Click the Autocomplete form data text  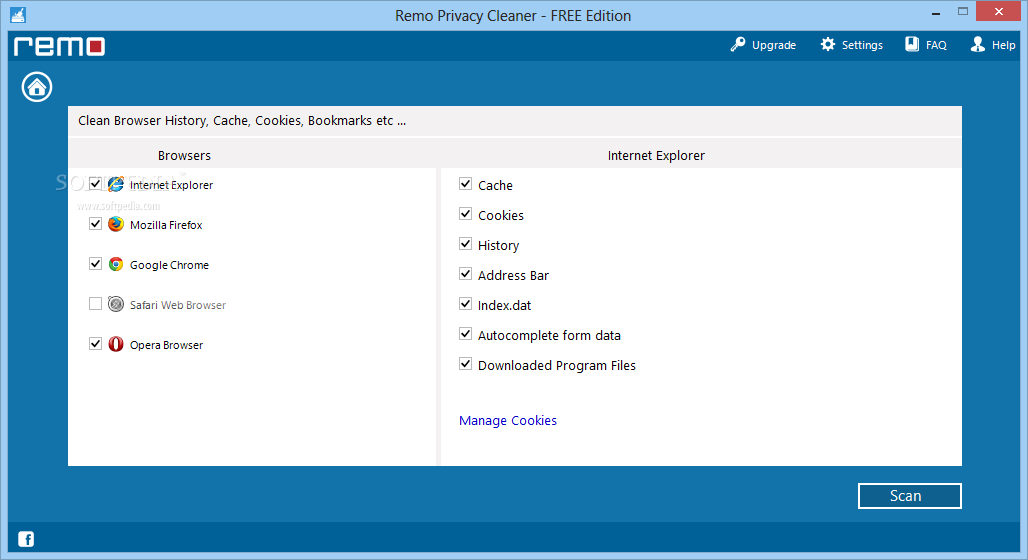pyautogui.click(x=549, y=336)
